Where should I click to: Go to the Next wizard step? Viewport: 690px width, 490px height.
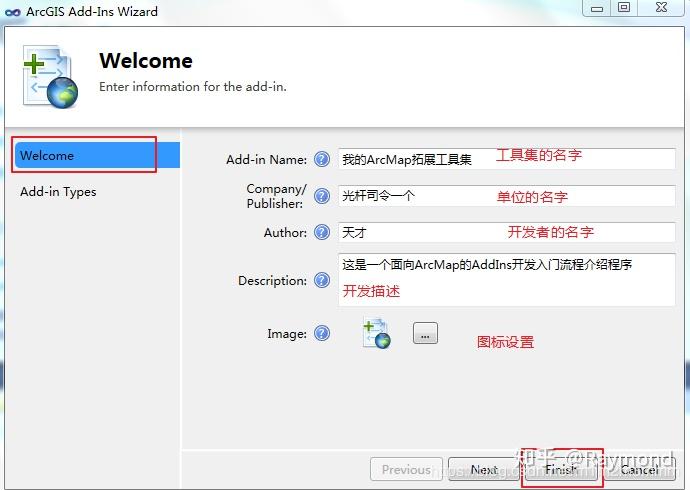coord(484,469)
